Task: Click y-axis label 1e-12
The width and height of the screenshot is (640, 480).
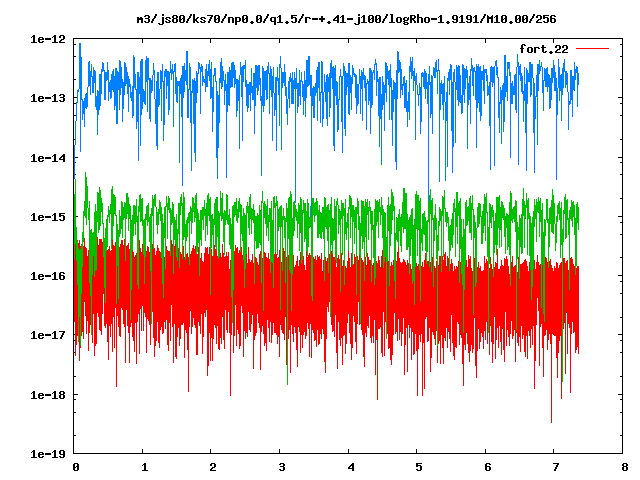Action: [x=48, y=39]
